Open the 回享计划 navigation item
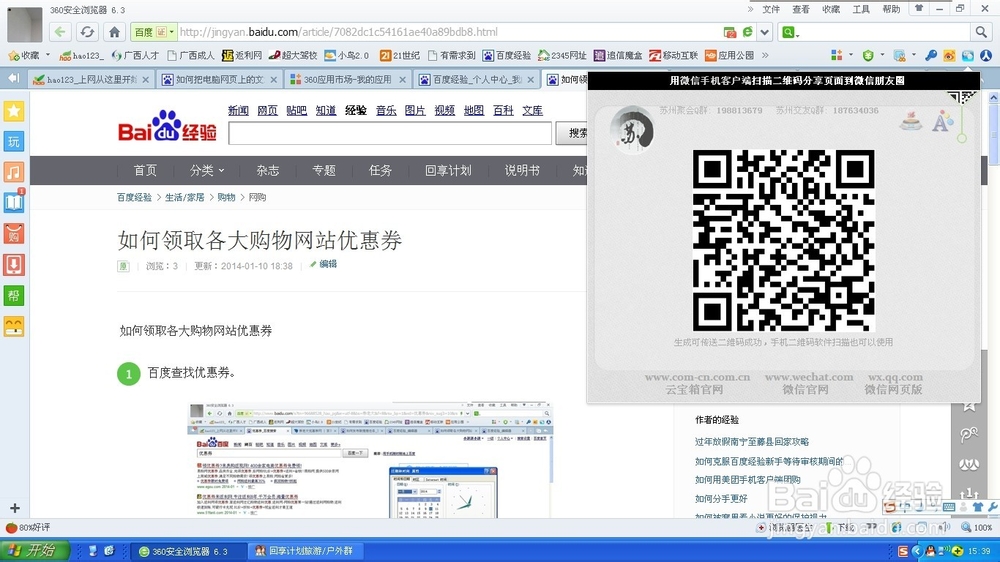Viewport: 1000px width, 562px height. pos(448,170)
